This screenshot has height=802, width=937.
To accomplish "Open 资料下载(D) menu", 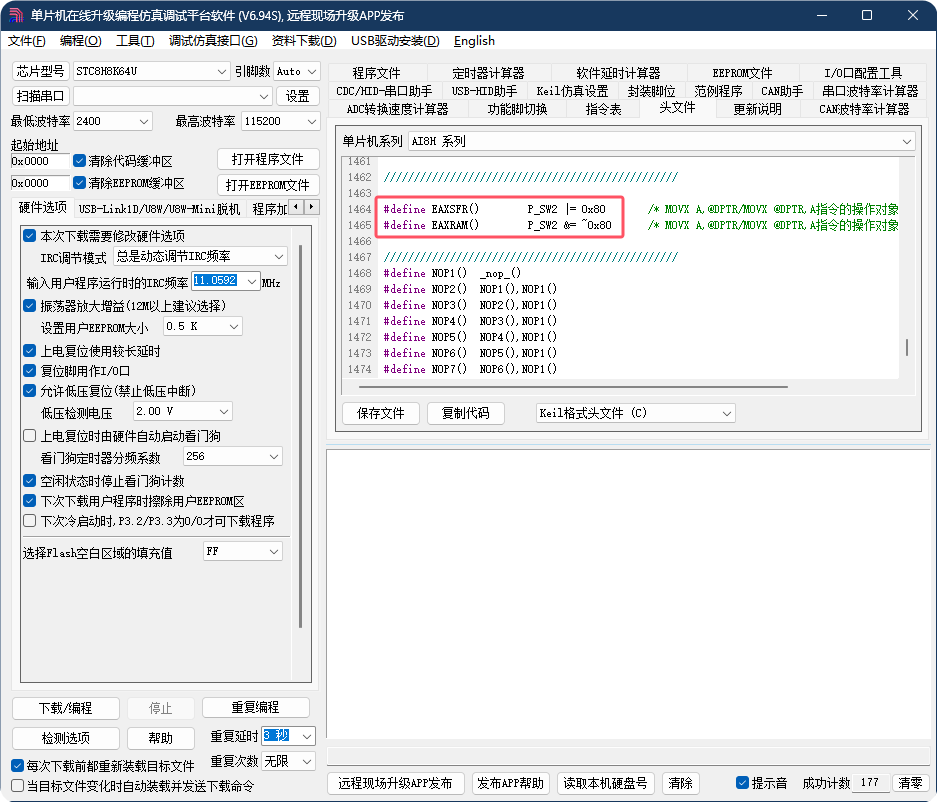I will click(304, 41).
